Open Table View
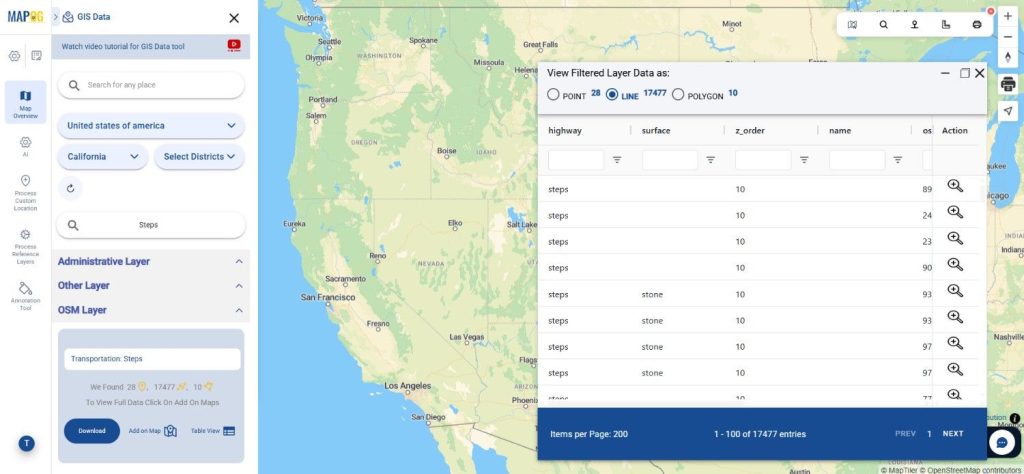This screenshot has width=1024, height=474. click(213, 431)
